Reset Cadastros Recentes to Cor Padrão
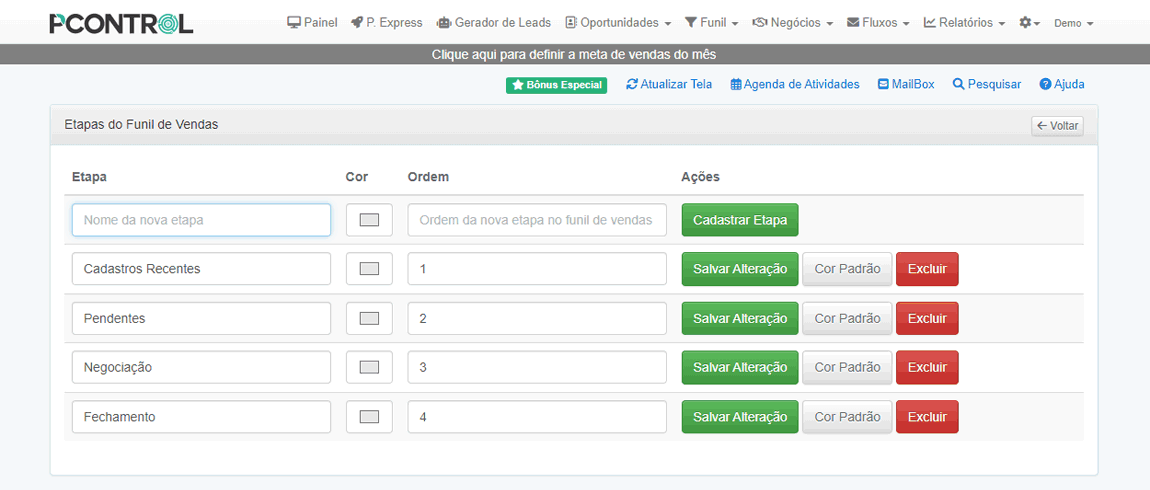The height and width of the screenshot is (490, 1150). pos(847,269)
